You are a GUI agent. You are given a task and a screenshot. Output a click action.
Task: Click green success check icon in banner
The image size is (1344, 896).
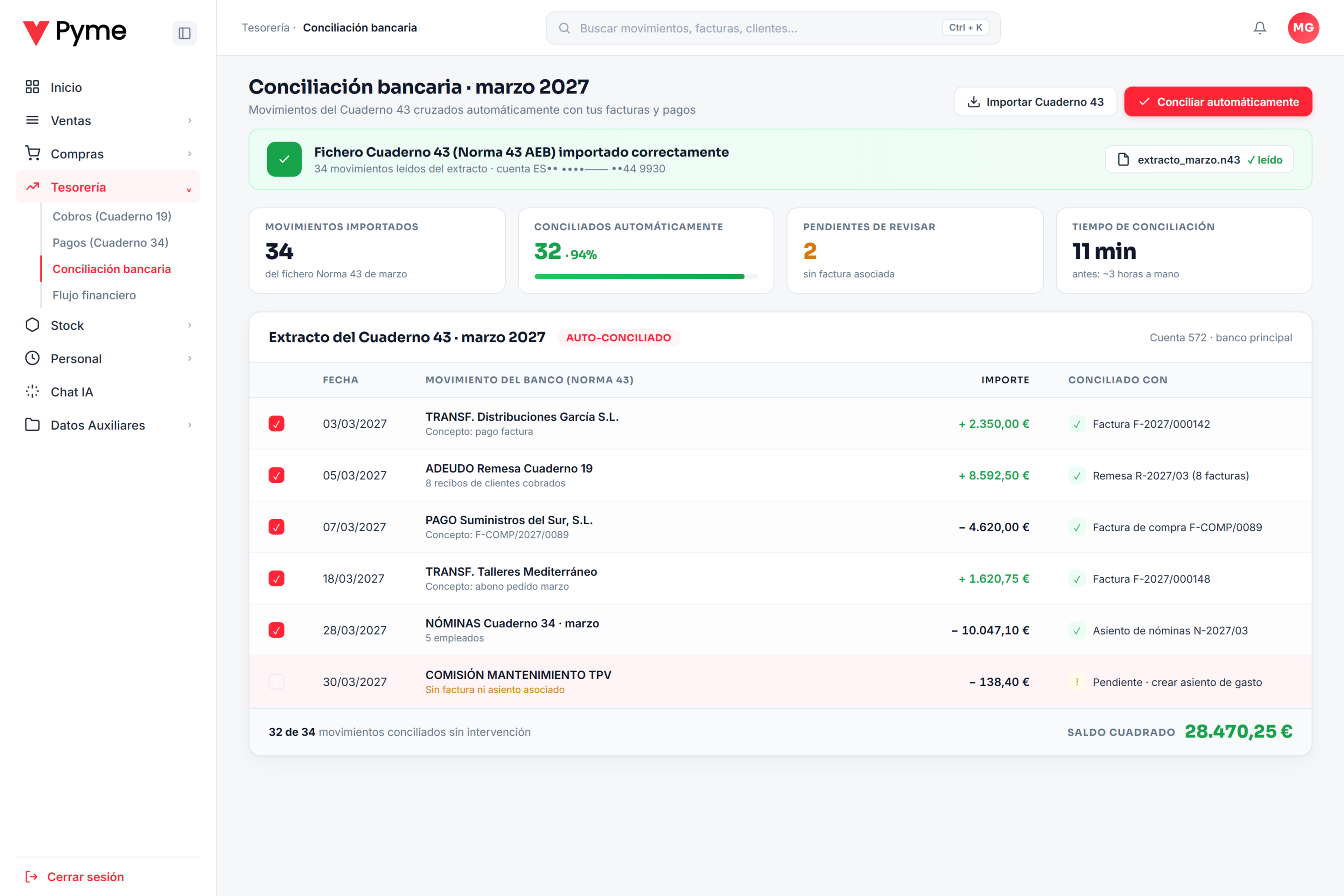point(284,160)
